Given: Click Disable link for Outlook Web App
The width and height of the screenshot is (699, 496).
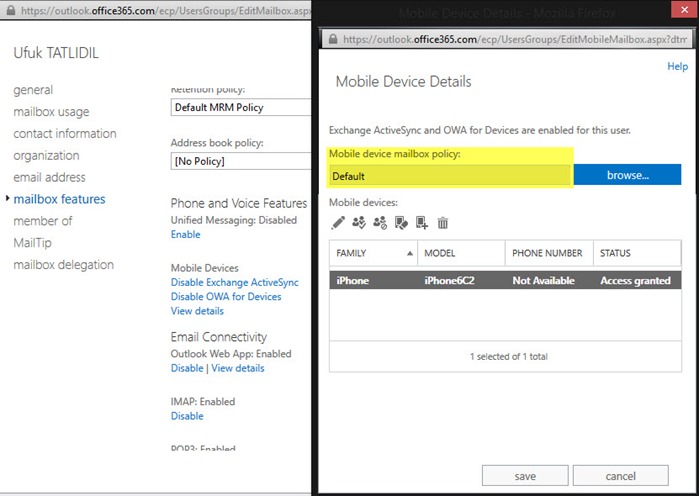Looking at the screenshot, I should pos(187,368).
